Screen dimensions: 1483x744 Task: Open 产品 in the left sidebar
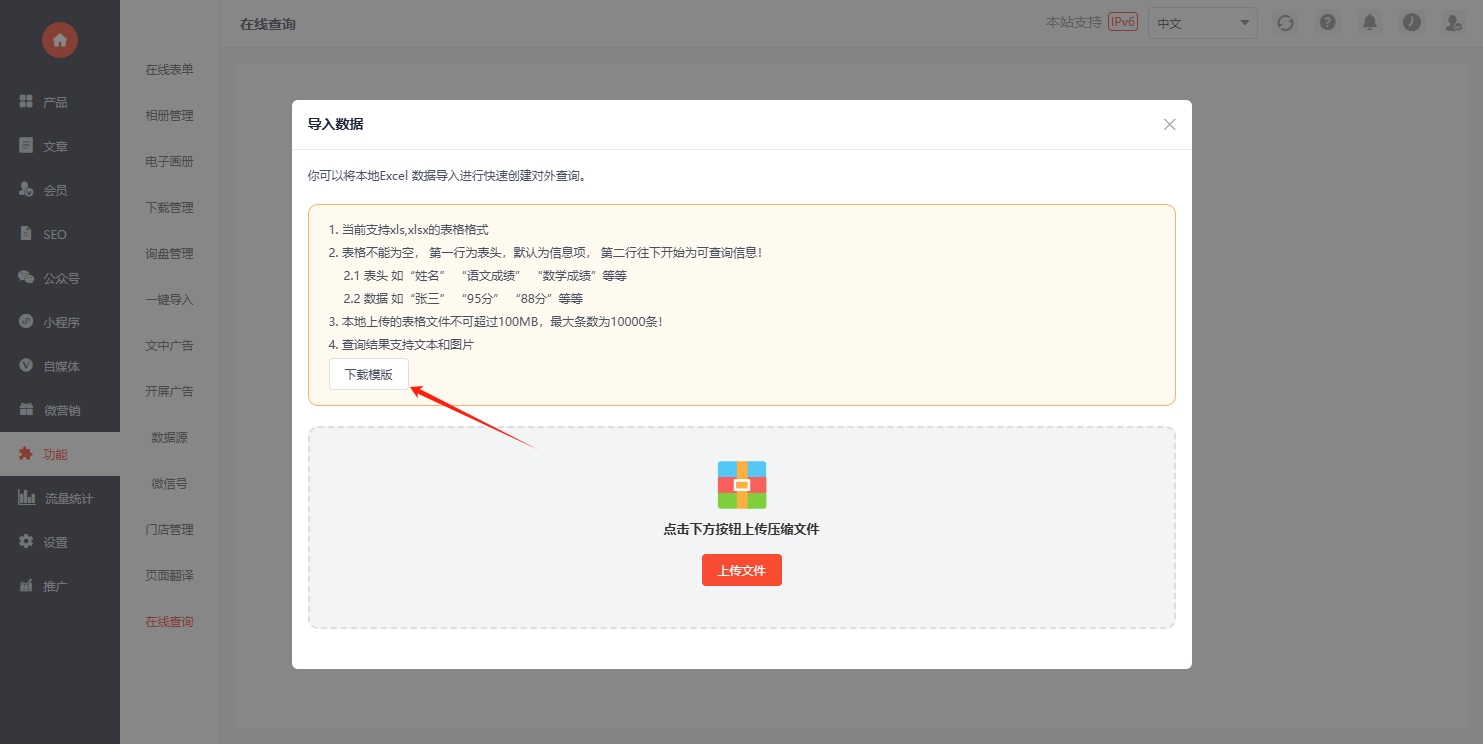point(55,102)
